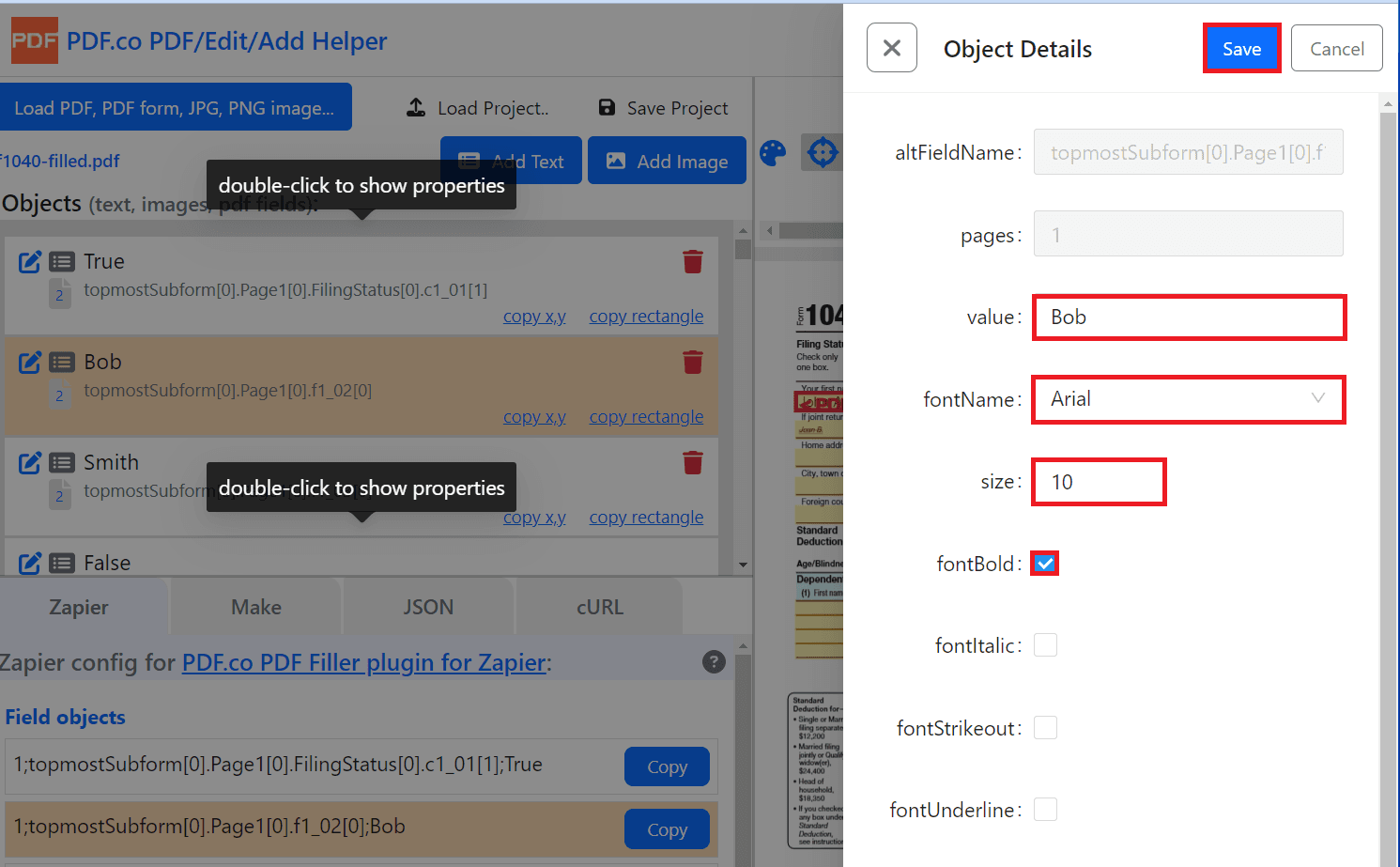The height and width of the screenshot is (867, 1400).
Task: Click the crosshair target icon
Action: tap(823, 152)
